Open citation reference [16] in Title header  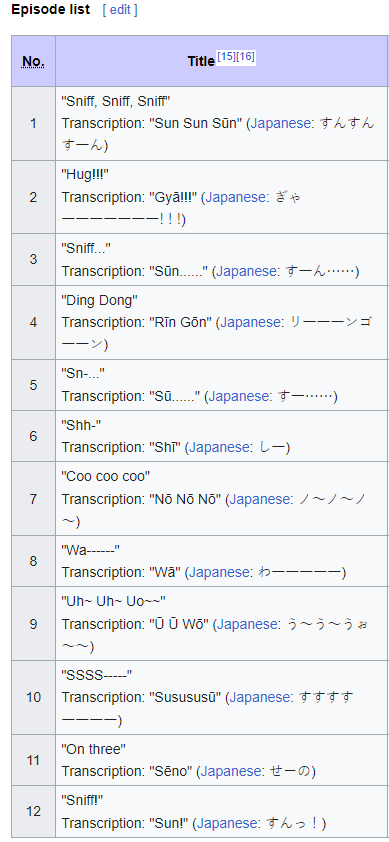coord(246,56)
